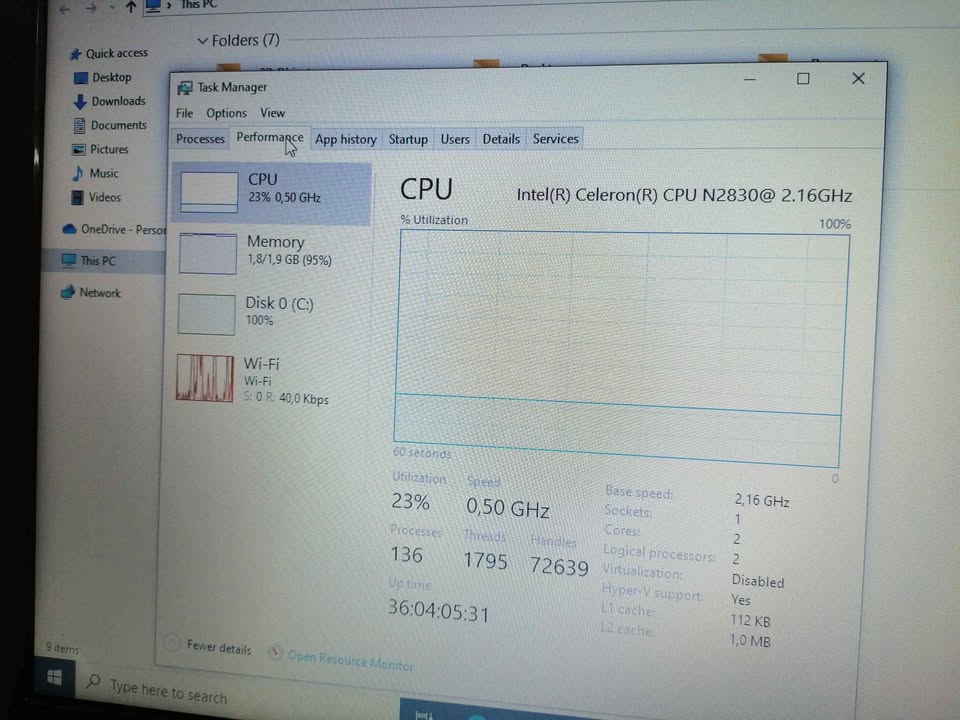960x720 pixels.
Task: Click the Downloads folder icon in Quick access
Action: [x=80, y=102]
